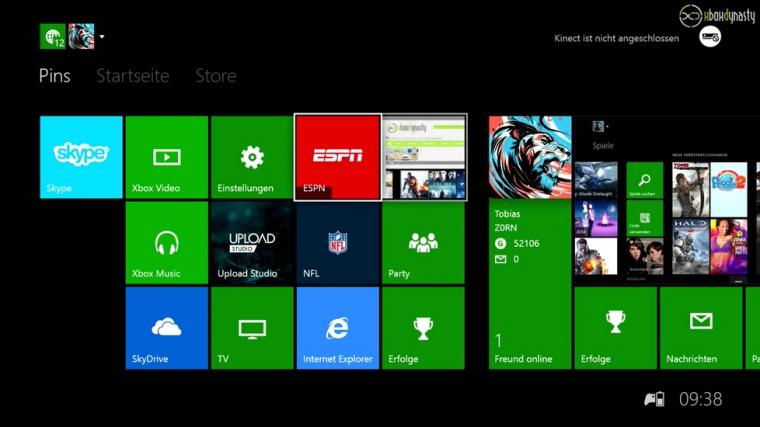Launch Internet Explorer tile
Viewport: 760px width, 427px height.
(338, 328)
